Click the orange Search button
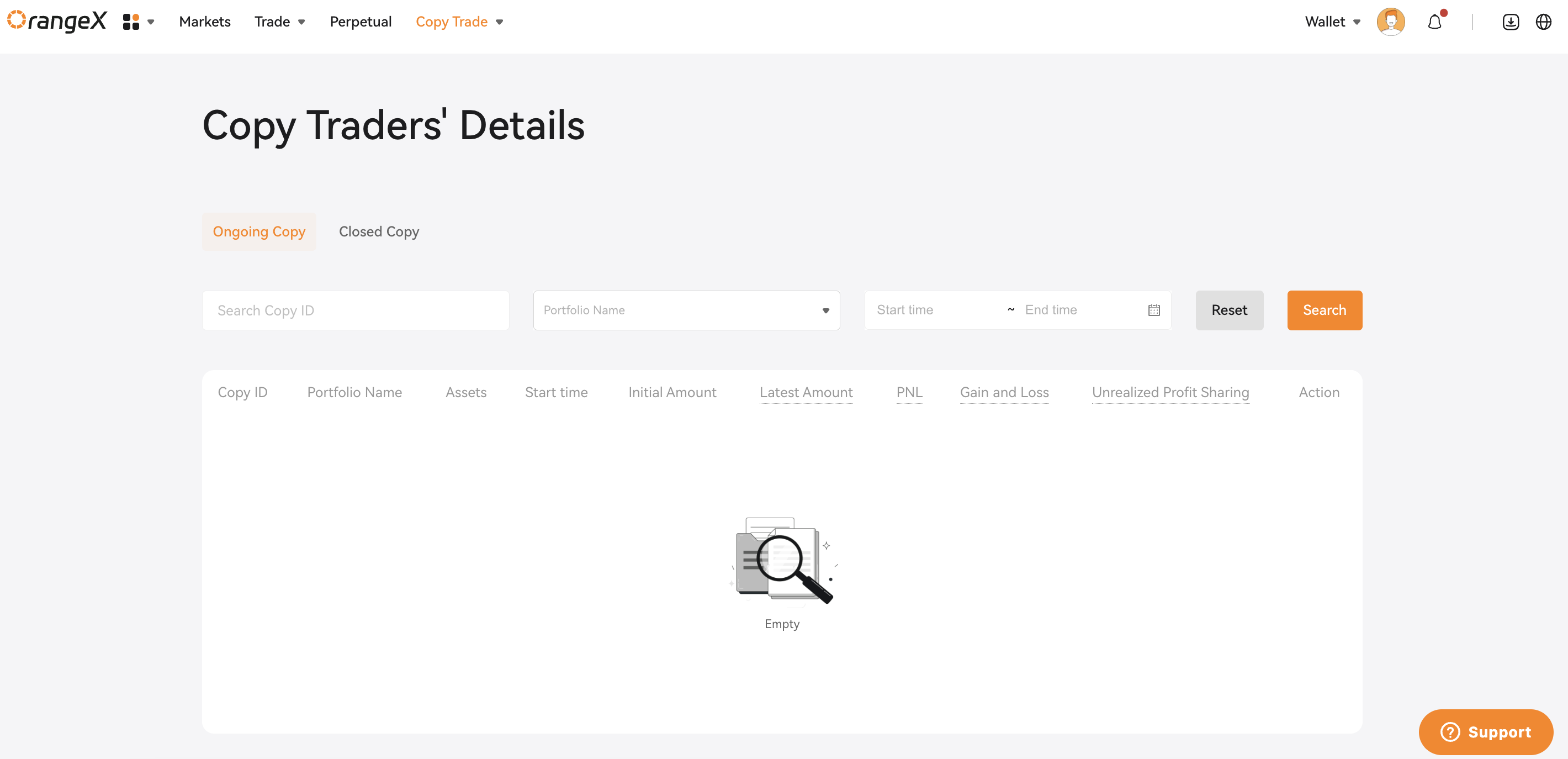 1325,310
